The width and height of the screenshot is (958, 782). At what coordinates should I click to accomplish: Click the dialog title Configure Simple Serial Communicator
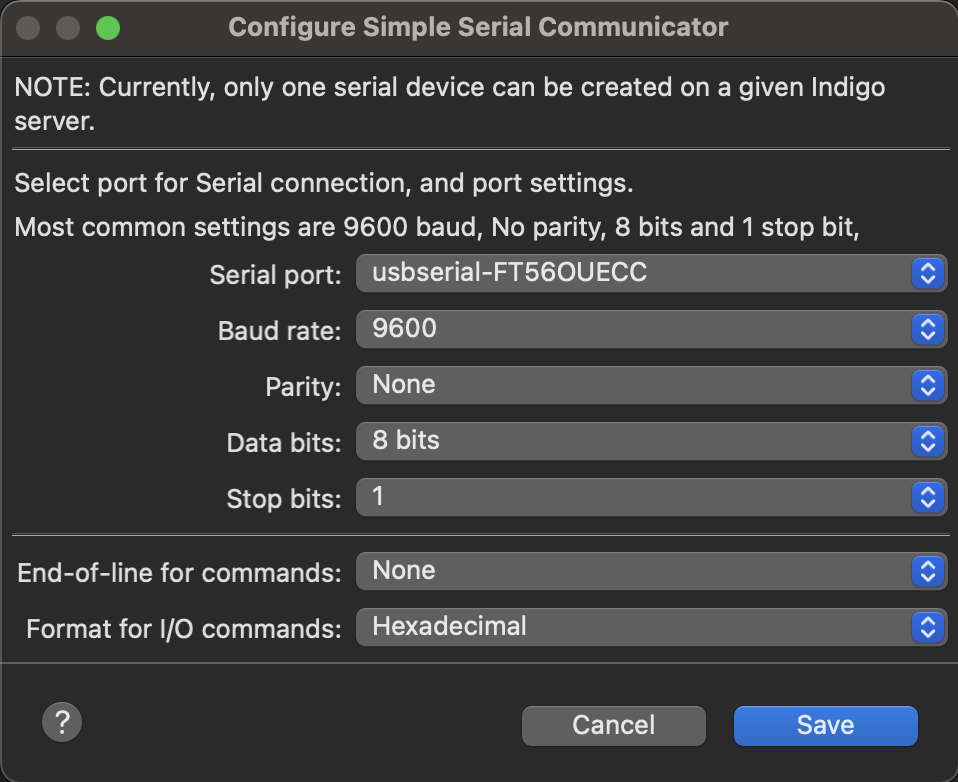478,27
